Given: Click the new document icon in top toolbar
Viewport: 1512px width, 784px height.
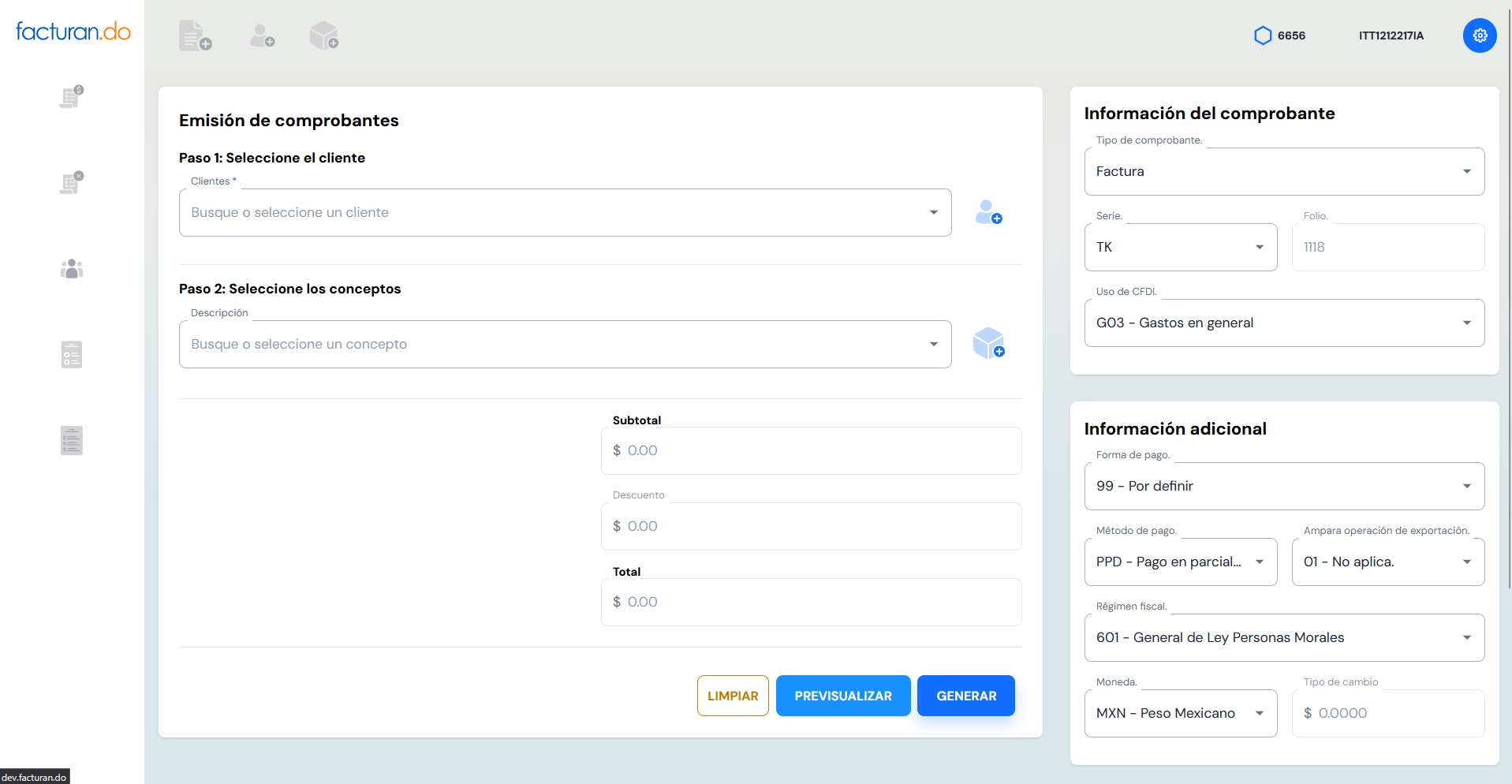Looking at the screenshot, I should click(x=195, y=35).
